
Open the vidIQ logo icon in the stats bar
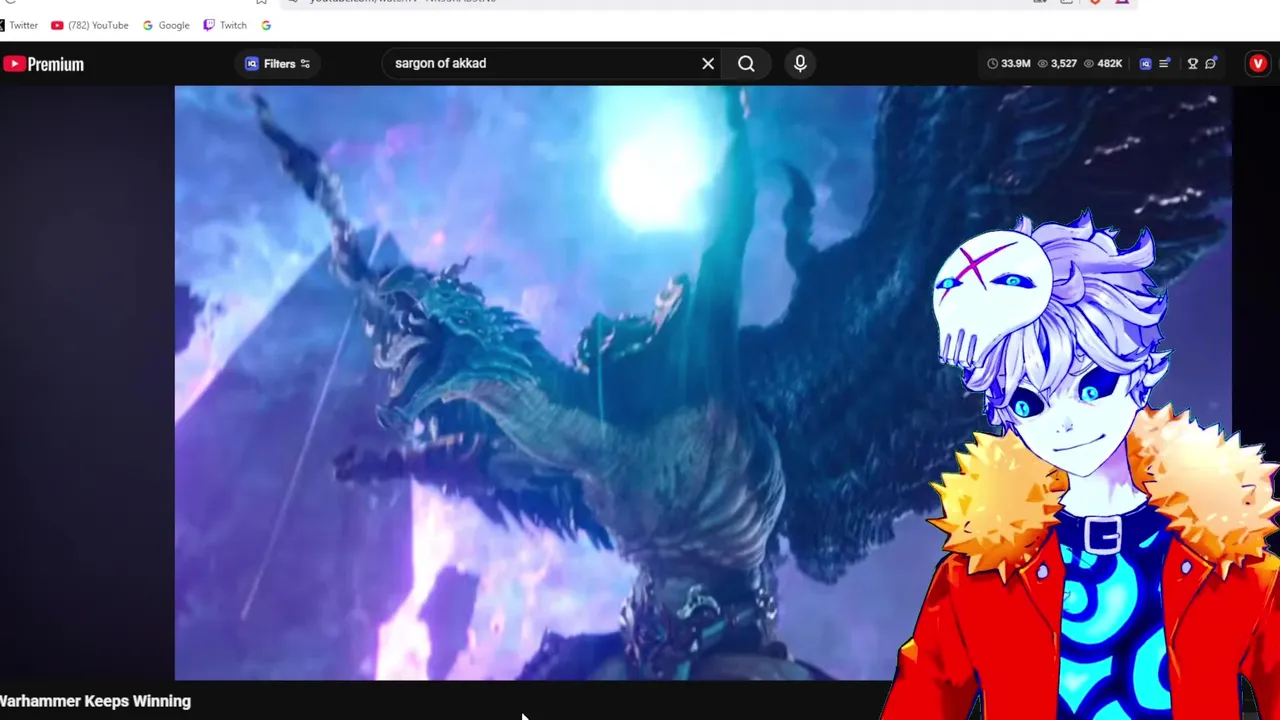point(1146,64)
